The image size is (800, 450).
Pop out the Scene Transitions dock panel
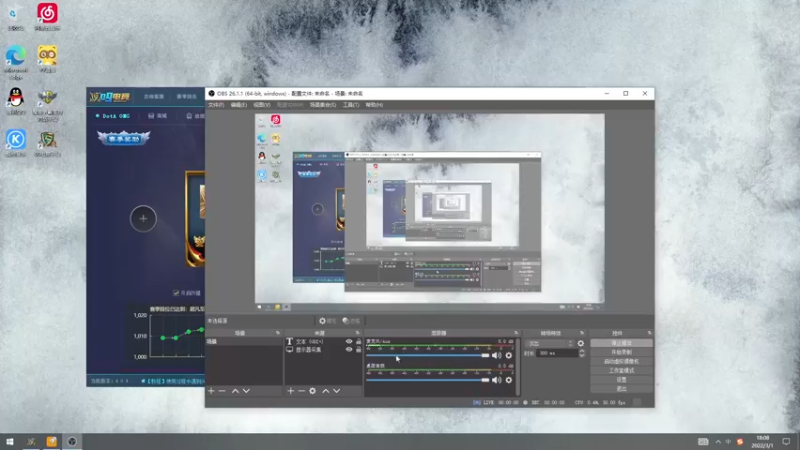(582, 333)
